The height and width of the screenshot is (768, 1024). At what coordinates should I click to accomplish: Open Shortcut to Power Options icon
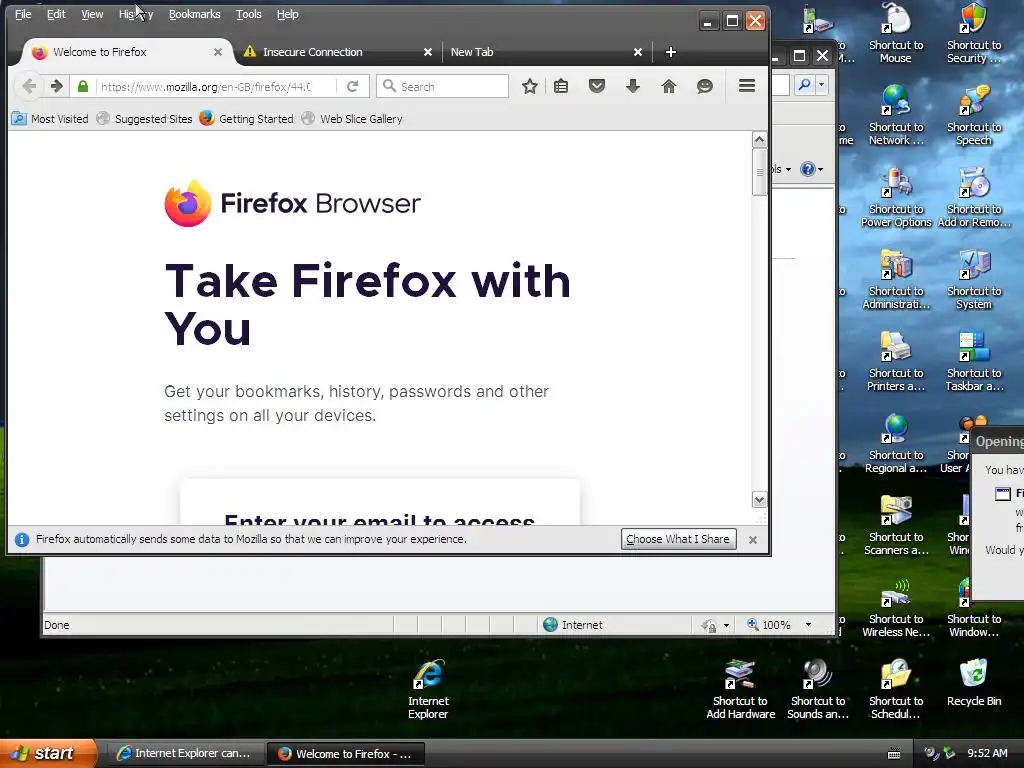[896, 197]
